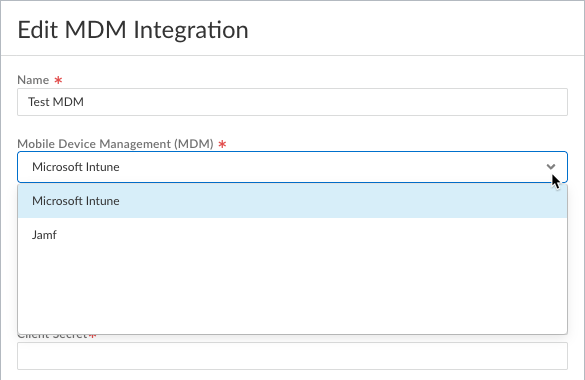Click the Client Secret input field
585x380 pixels.
(292, 356)
